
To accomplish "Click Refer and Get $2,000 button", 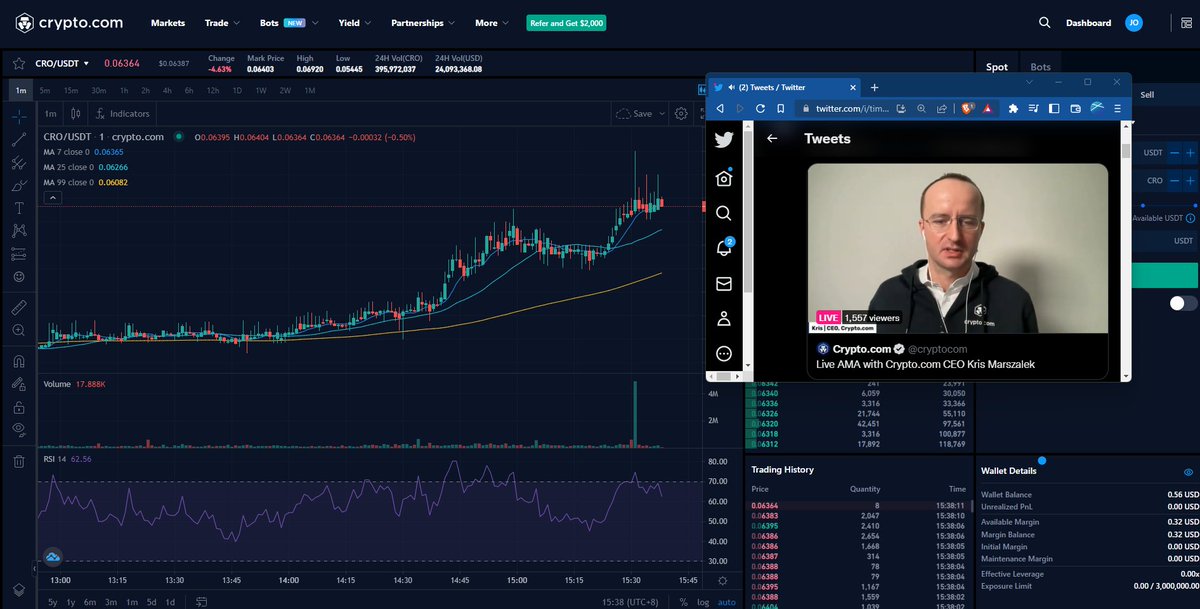I will [x=566, y=22].
